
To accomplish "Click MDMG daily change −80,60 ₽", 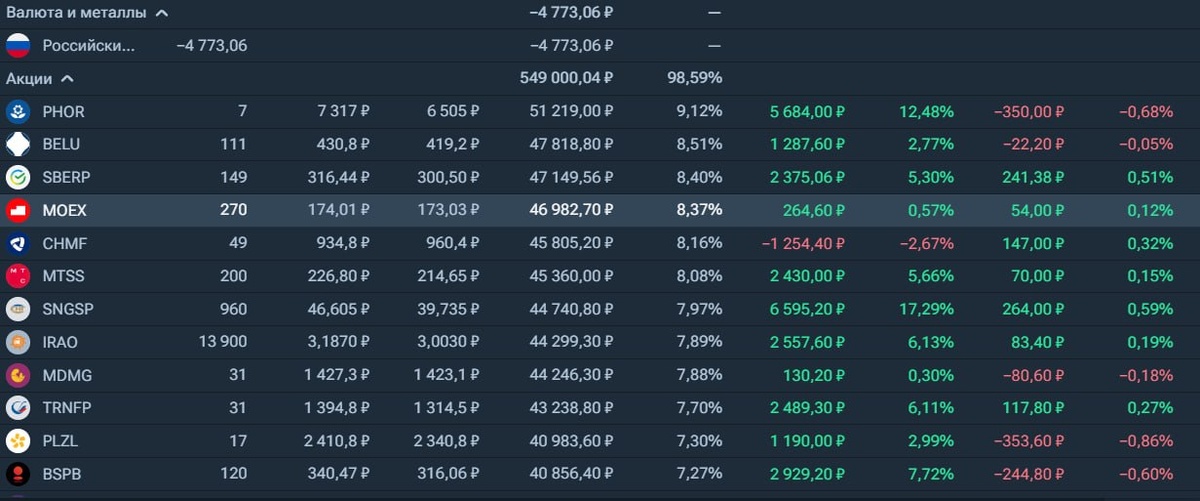I will tap(1033, 376).
